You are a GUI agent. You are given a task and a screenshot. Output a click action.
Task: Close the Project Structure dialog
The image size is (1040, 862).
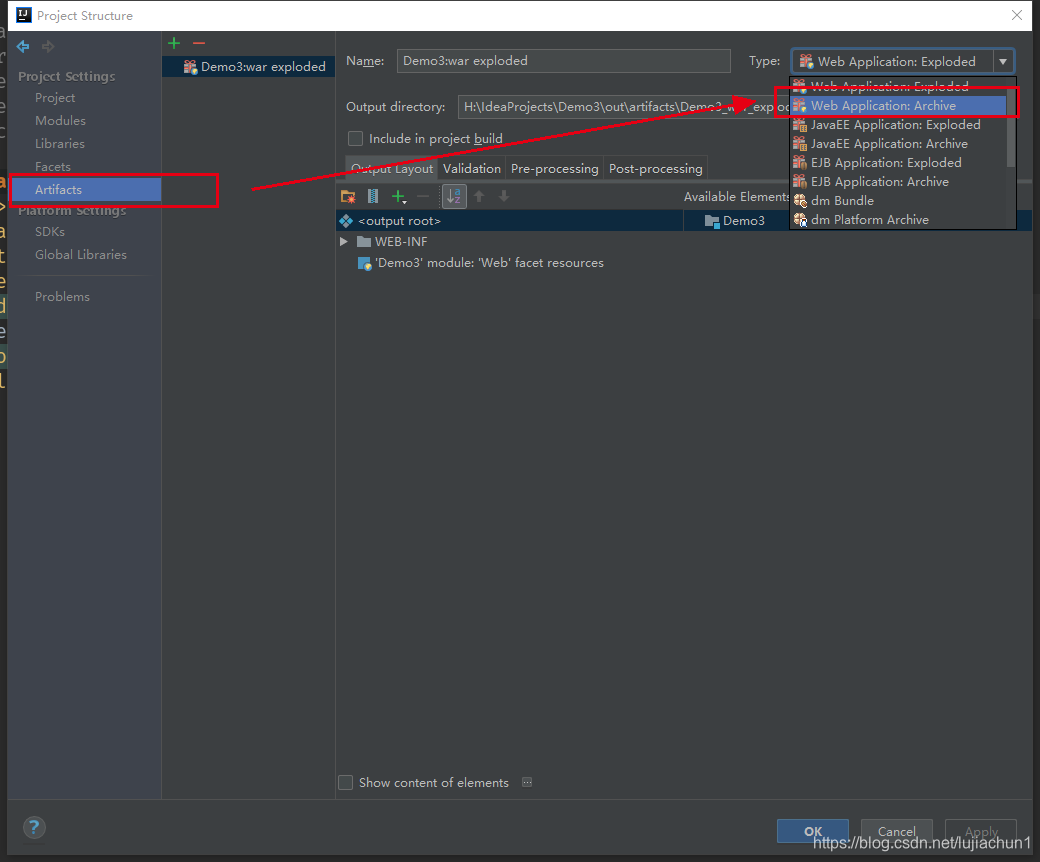[1017, 15]
